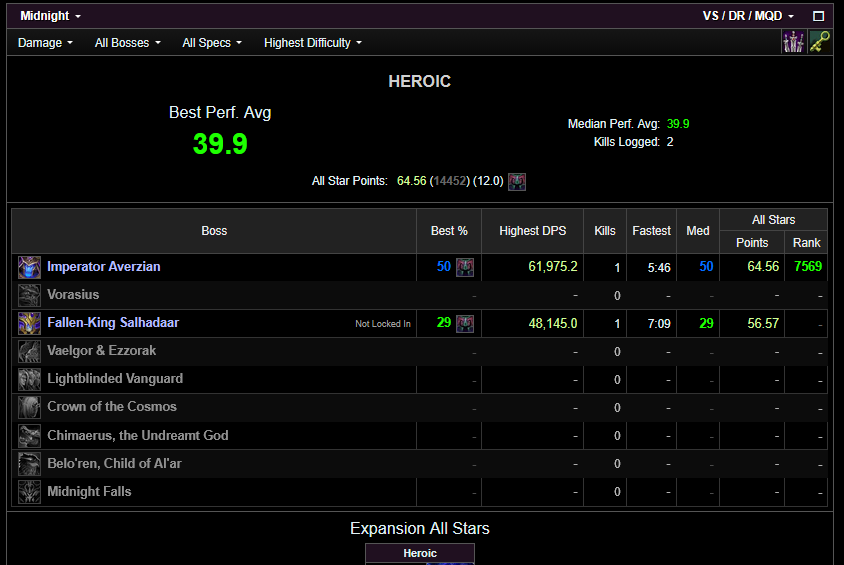Click the 39.9 Best Perf. Avg score

click(220, 144)
